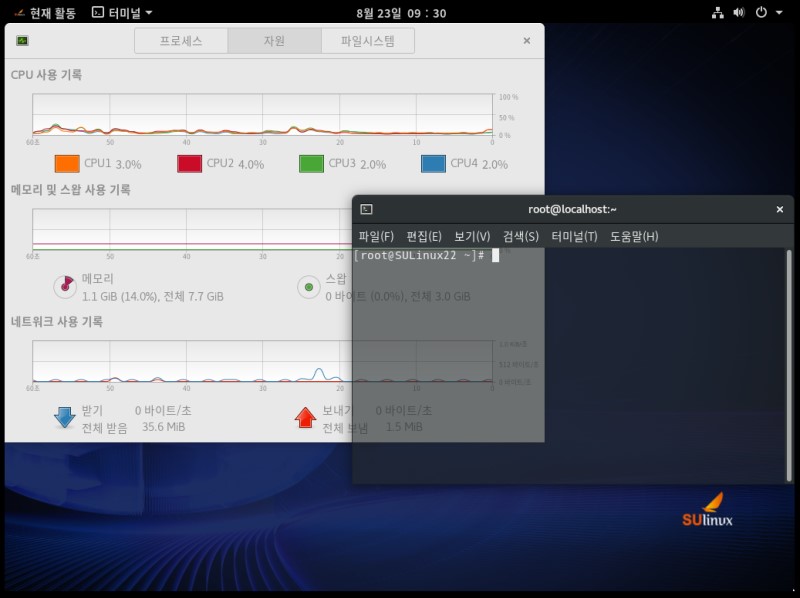
Task: Open the 편집(E) menu in terminal
Action: click(x=424, y=237)
